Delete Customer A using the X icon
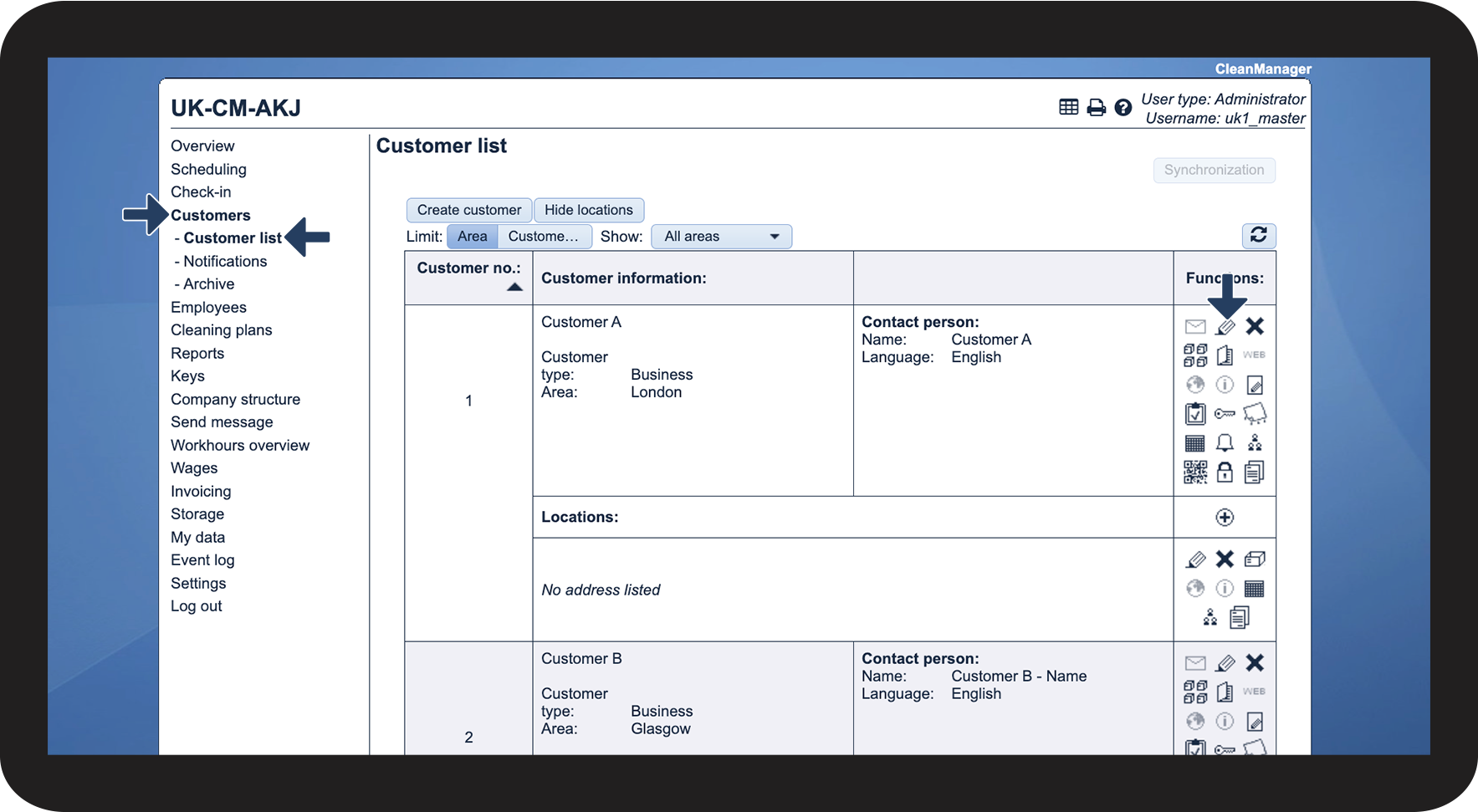 (1254, 326)
